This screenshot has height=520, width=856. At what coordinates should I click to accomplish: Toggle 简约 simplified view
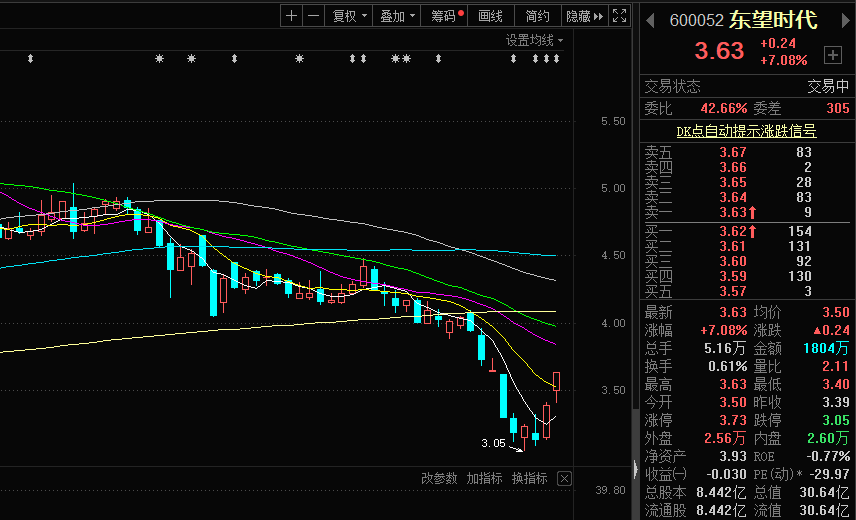pos(538,16)
